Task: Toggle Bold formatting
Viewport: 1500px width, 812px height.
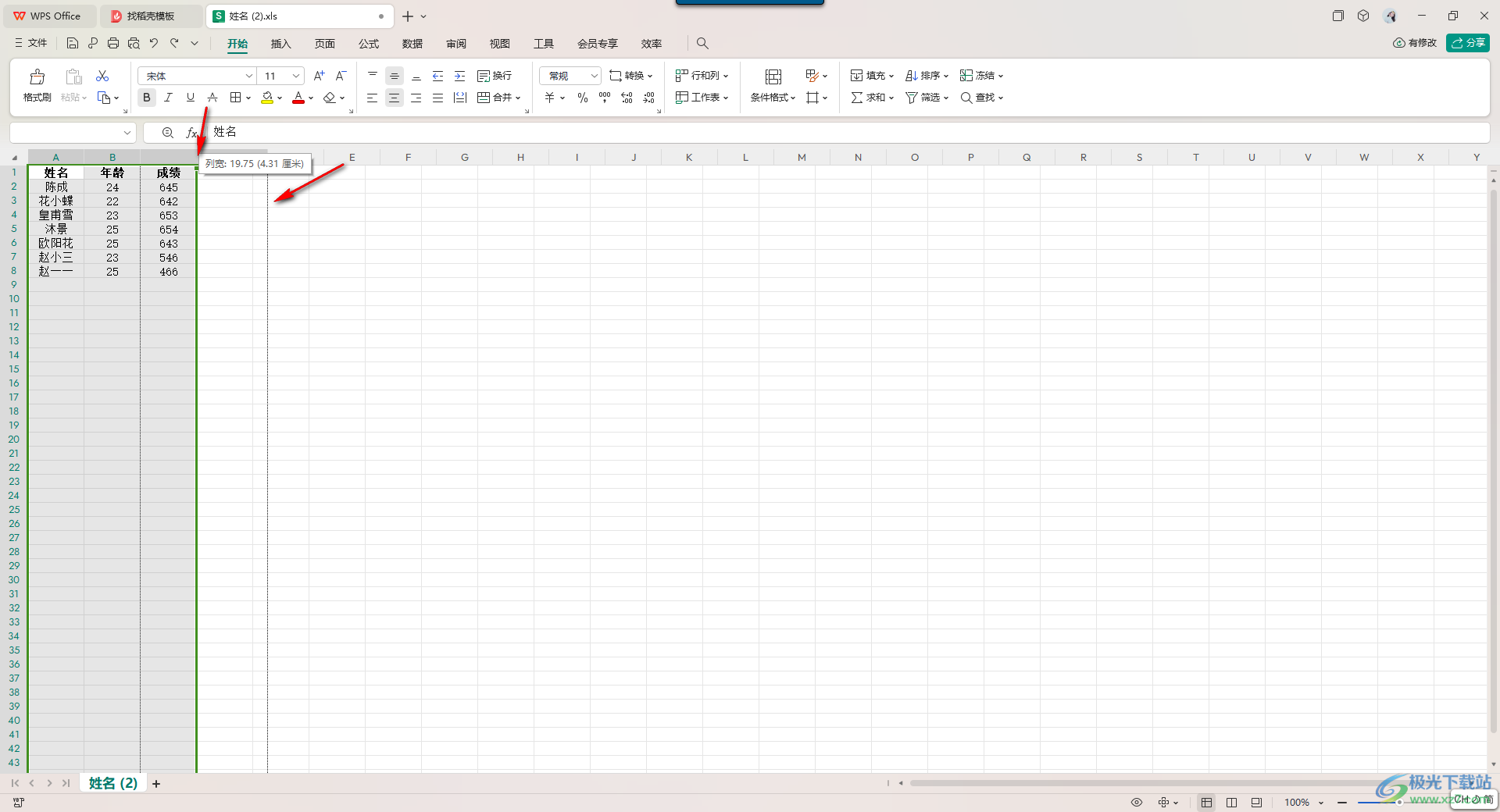Action: tap(147, 98)
